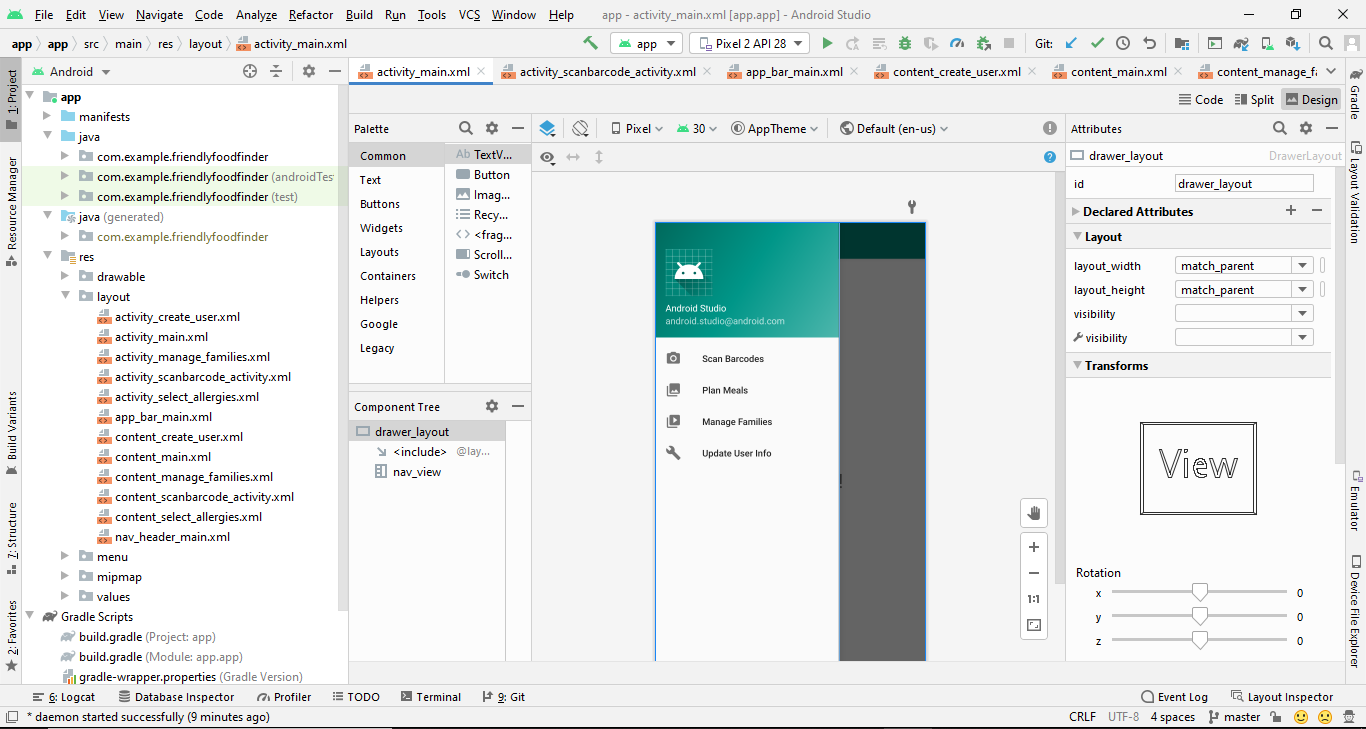Toggle device orientation icon in design toolbar
Viewport: 1366px width, 729px height.
coord(581,128)
